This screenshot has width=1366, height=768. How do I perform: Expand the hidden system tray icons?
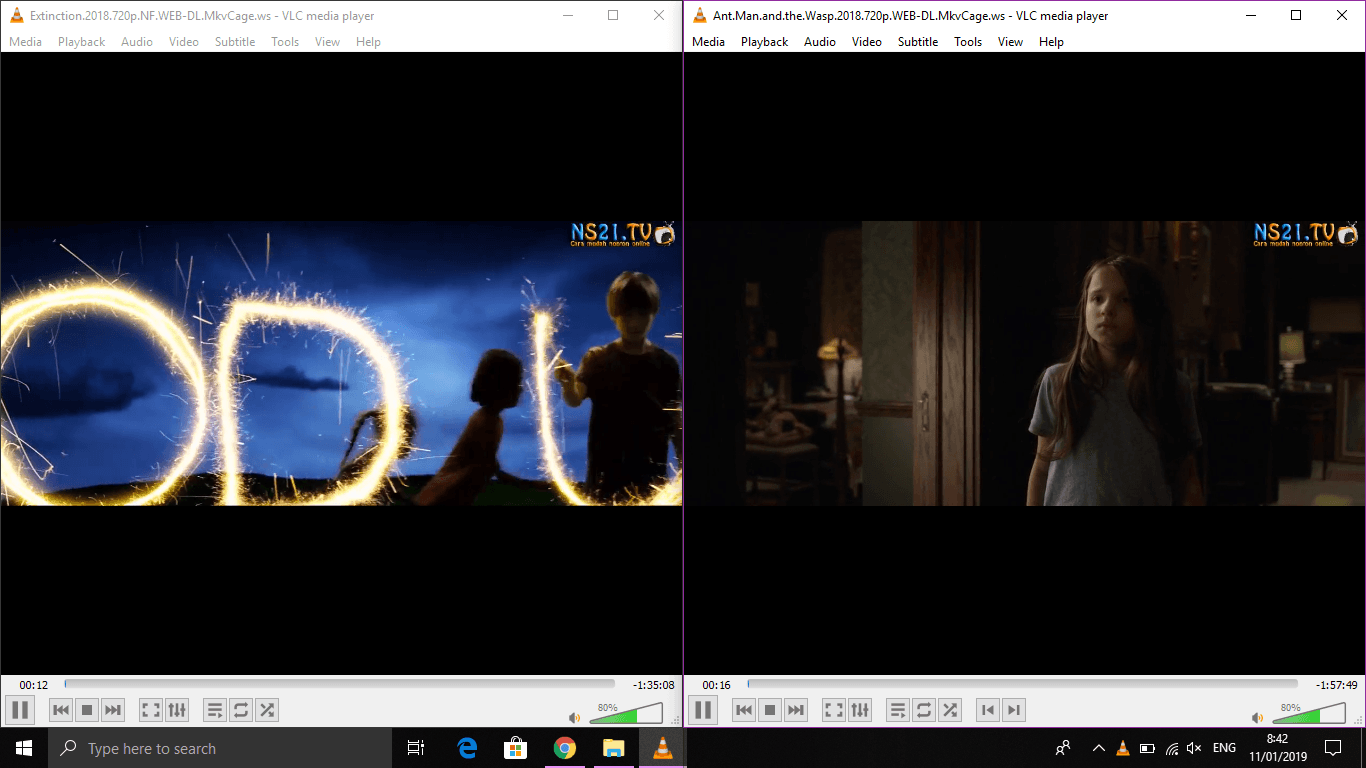(1099, 748)
